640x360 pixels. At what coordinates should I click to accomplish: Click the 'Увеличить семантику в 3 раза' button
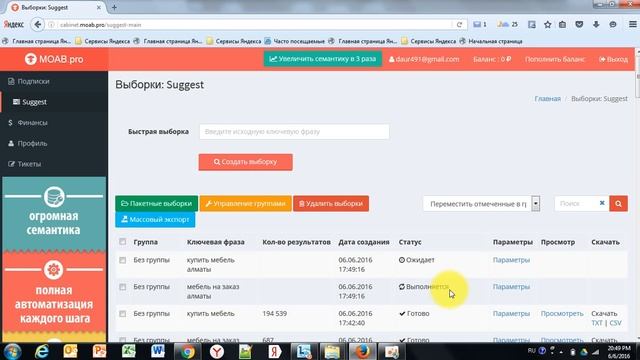point(322,59)
